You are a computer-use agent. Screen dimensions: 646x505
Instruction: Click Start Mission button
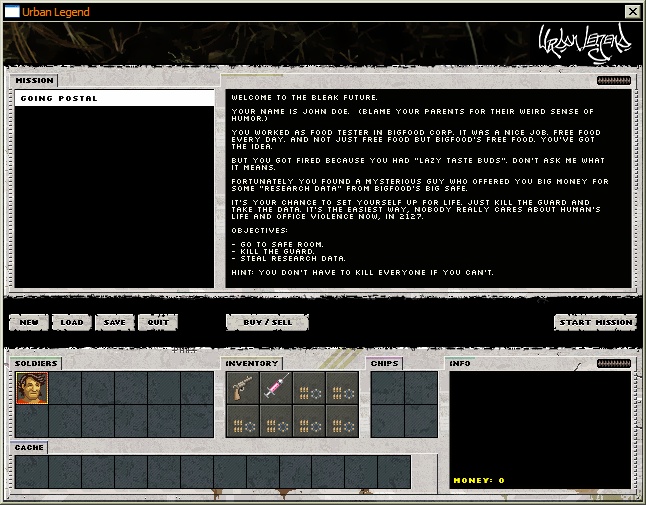pos(595,323)
